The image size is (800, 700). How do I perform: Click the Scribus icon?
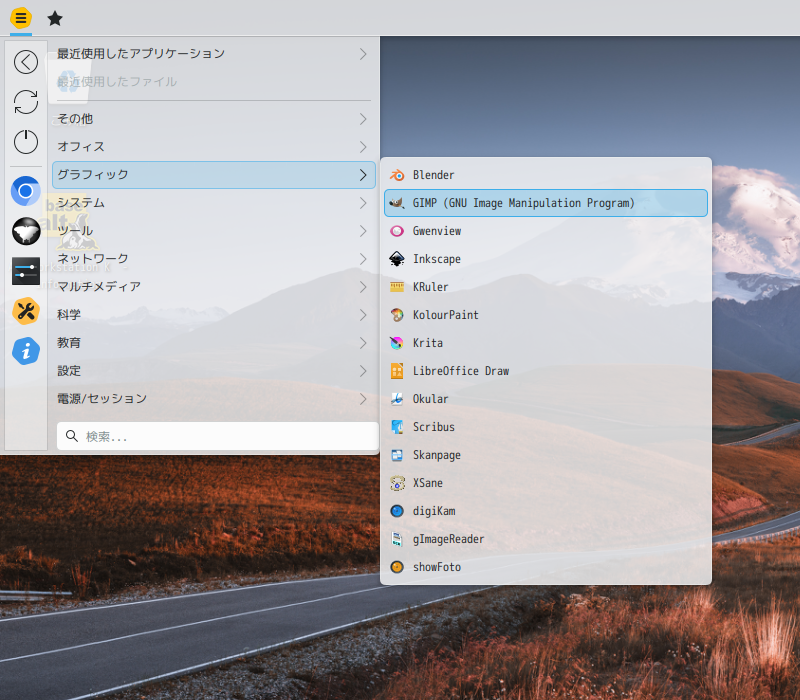click(x=397, y=427)
